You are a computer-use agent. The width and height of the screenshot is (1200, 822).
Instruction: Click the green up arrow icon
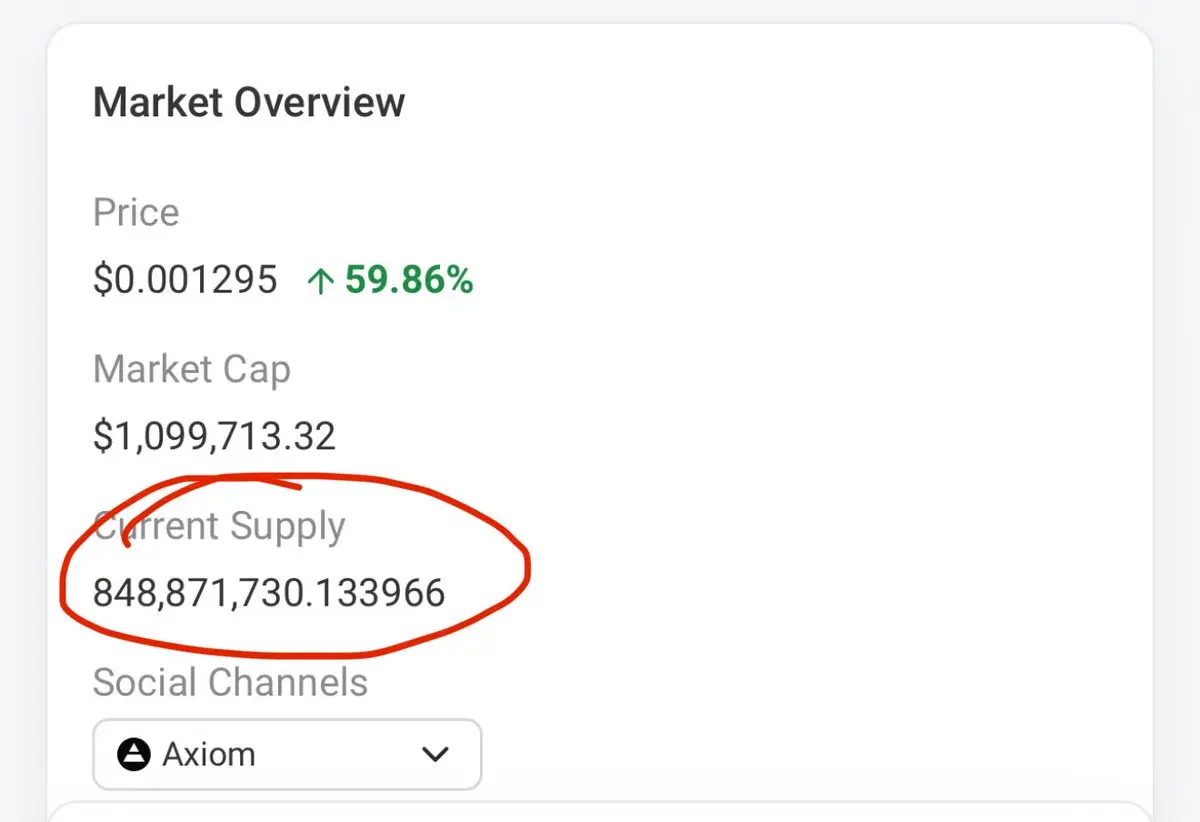[320, 282]
